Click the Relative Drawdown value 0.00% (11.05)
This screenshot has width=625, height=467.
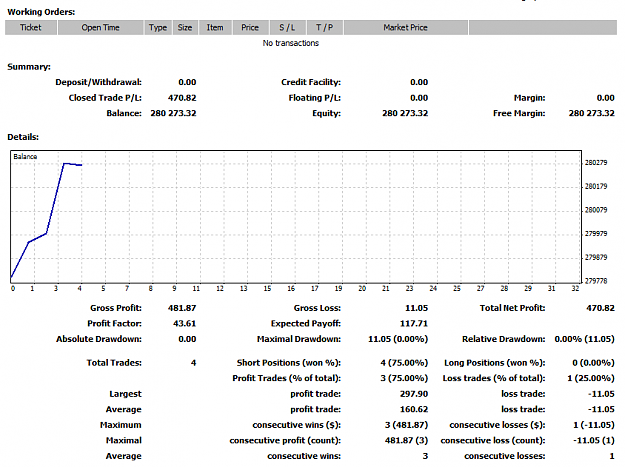point(584,339)
